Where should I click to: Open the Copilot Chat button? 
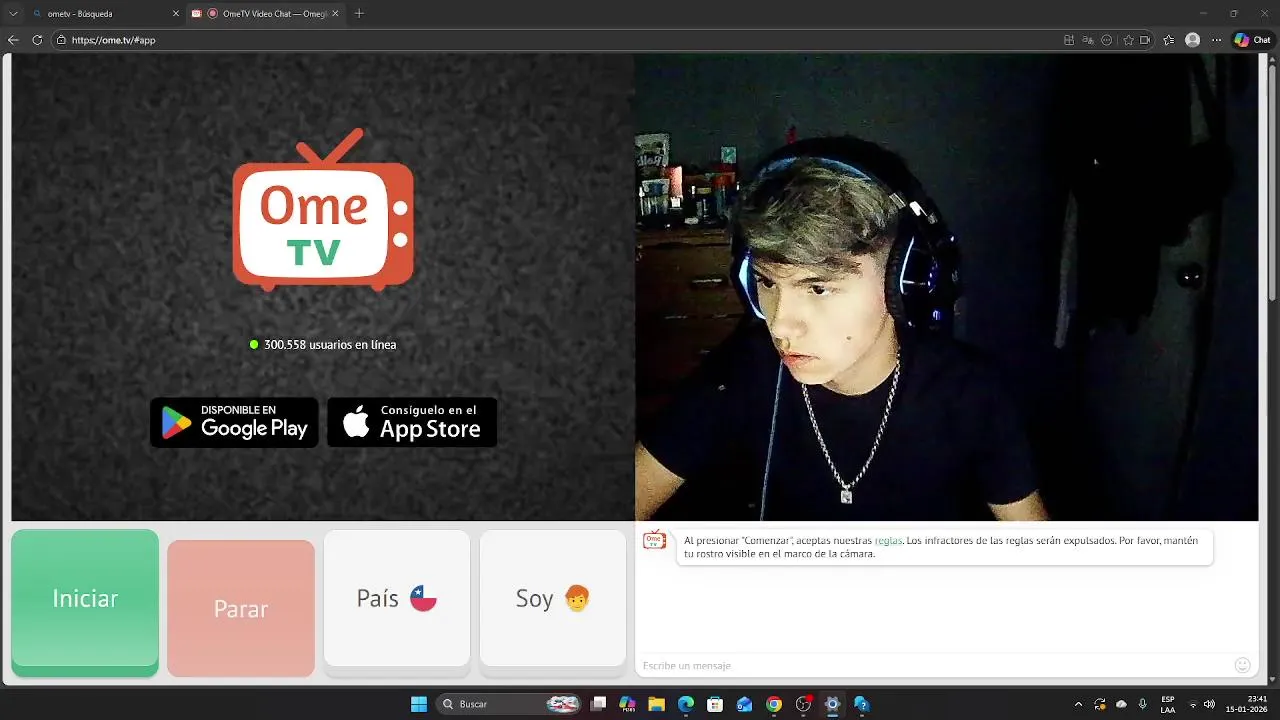1253,40
